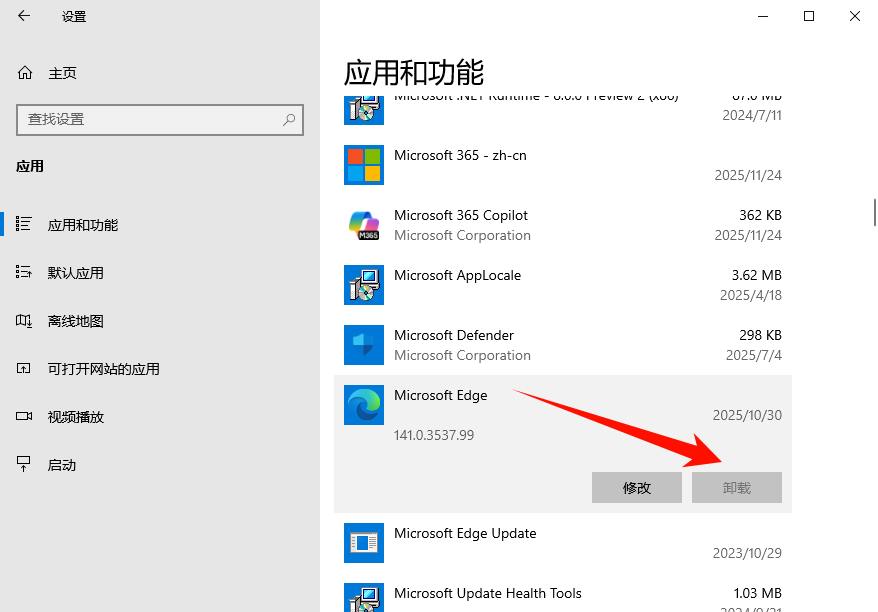Expand the Microsoft Defender entry
Screen dimensions: 878x612
(x=550, y=345)
